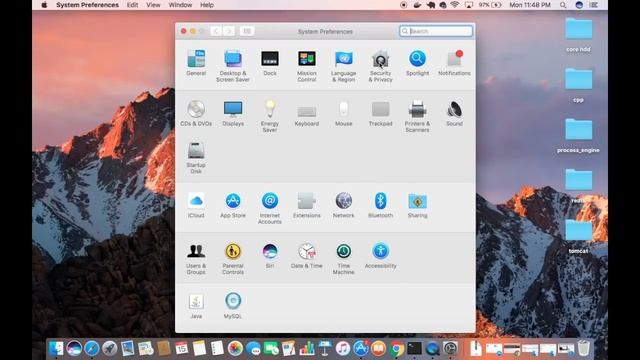Open the Spotlight preference pane

[x=417, y=62]
